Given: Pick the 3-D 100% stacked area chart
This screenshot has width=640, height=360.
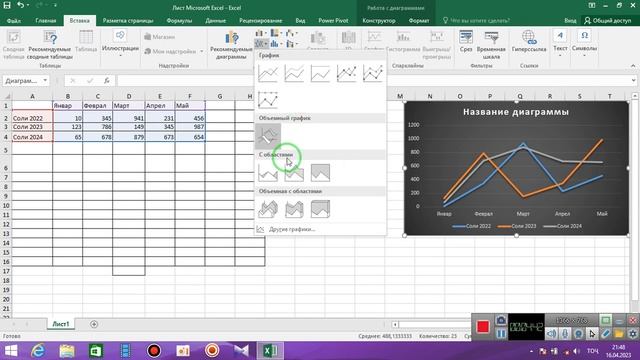Looking at the screenshot, I should [x=320, y=209].
